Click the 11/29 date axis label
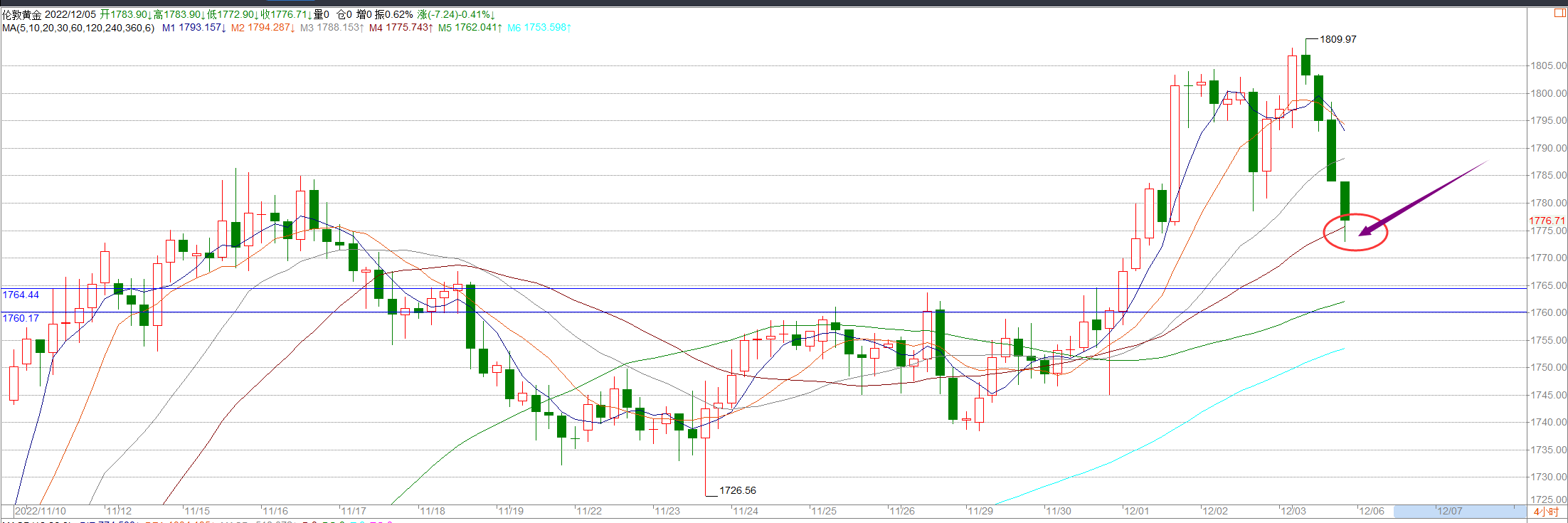Screen dimensions: 1568x523 pos(980,511)
